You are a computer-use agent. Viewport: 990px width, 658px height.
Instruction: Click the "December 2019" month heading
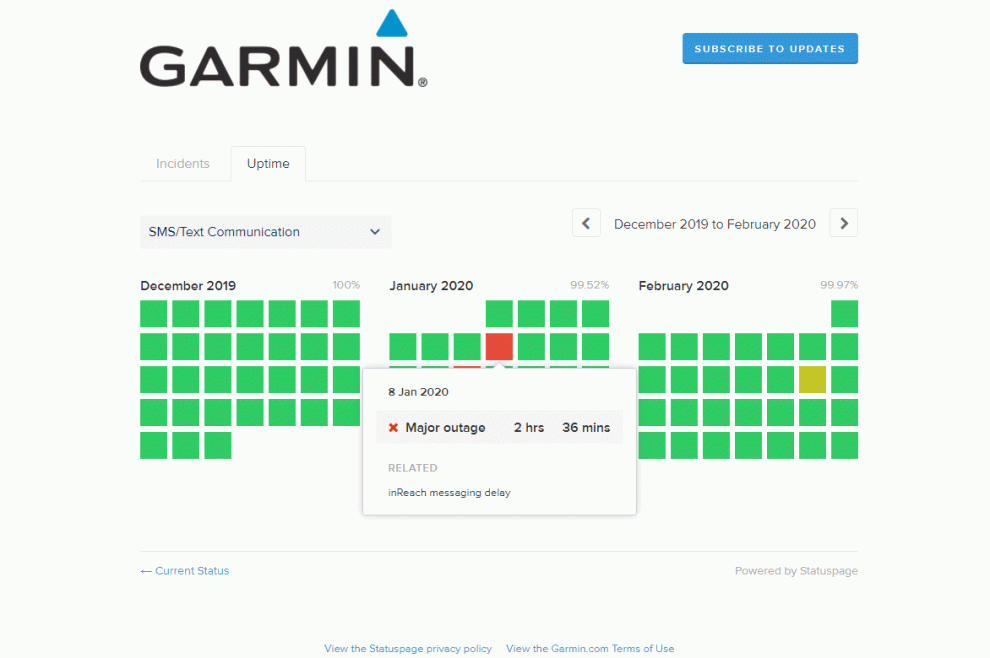pos(188,285)
